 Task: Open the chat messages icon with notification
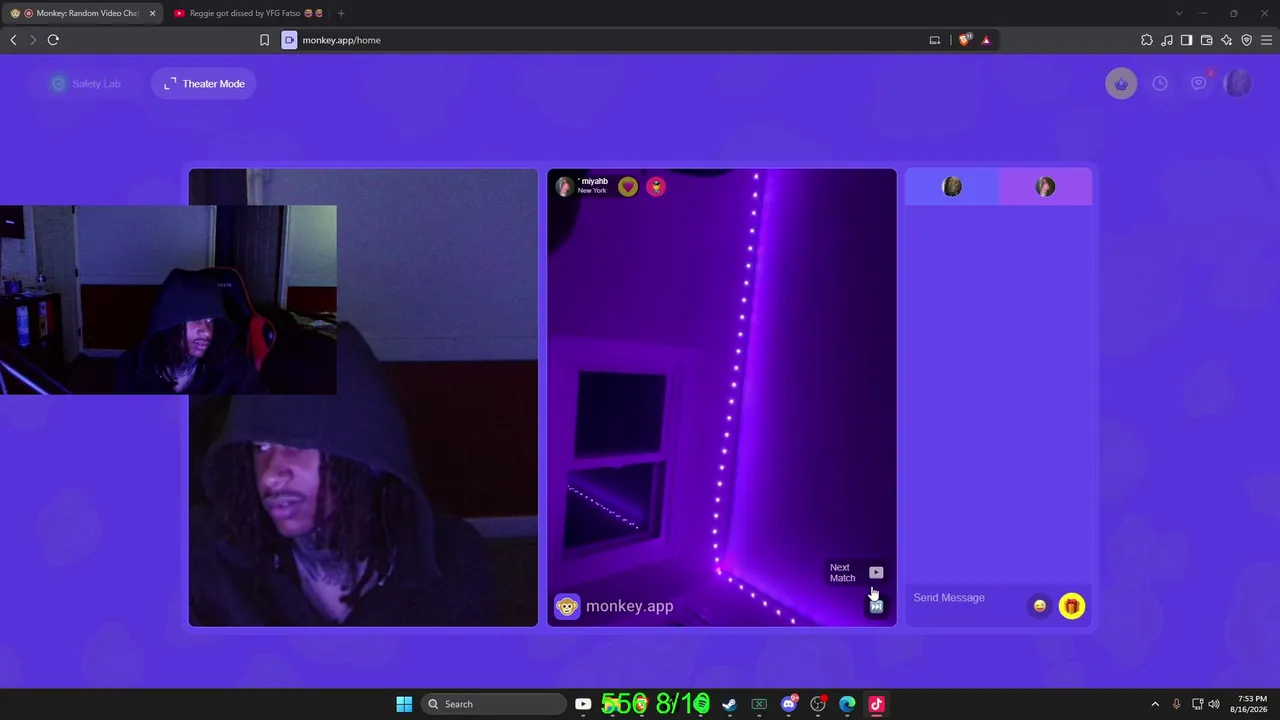pyautogui.click(x=1199, y=83)
